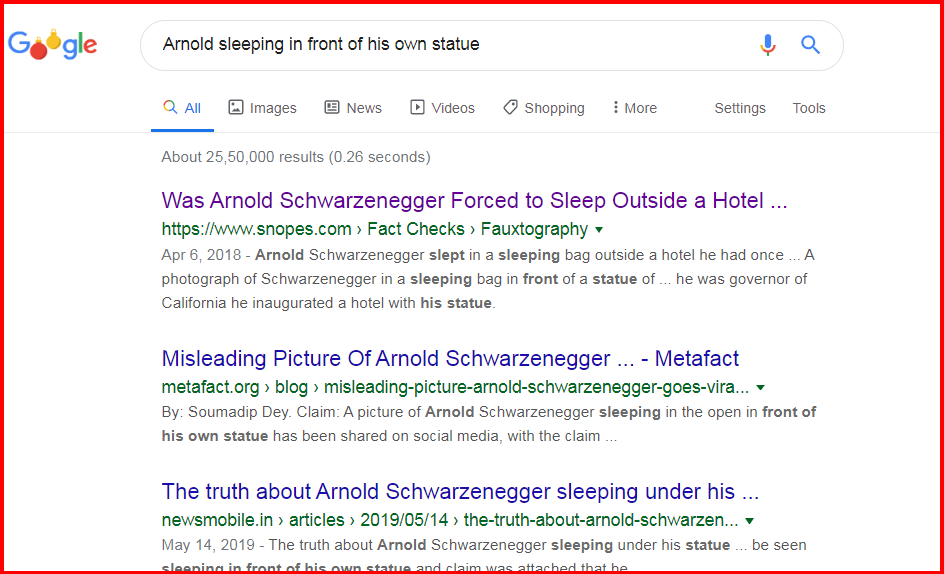Open the Images tab icon

pyautogui.click(x=235, y=108)
